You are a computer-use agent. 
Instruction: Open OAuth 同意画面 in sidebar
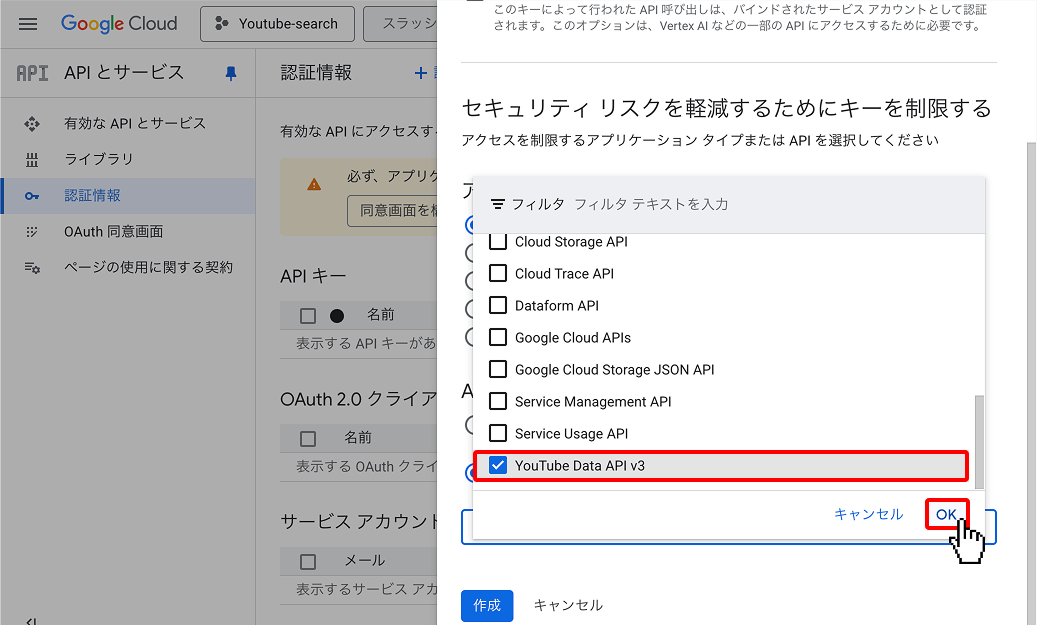pos(113,231)
